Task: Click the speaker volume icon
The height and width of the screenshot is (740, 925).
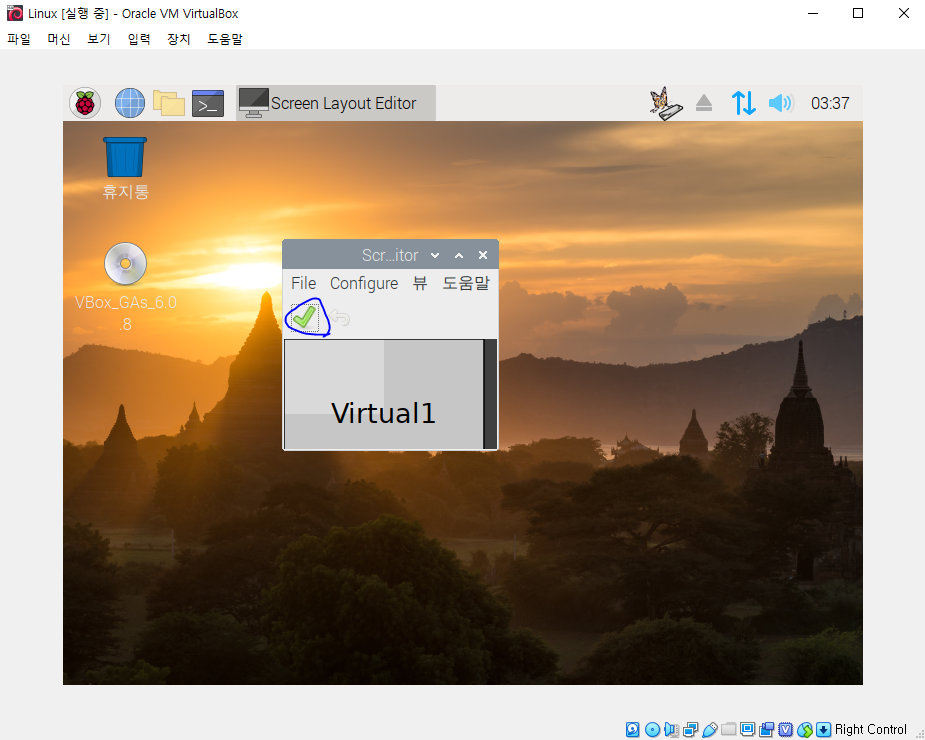Action: coord(781,103)
